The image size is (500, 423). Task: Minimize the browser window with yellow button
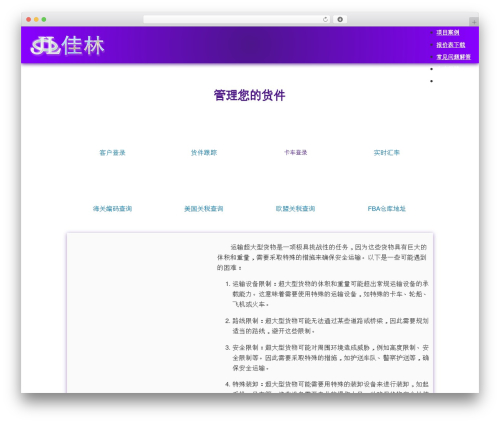point(36,19)
